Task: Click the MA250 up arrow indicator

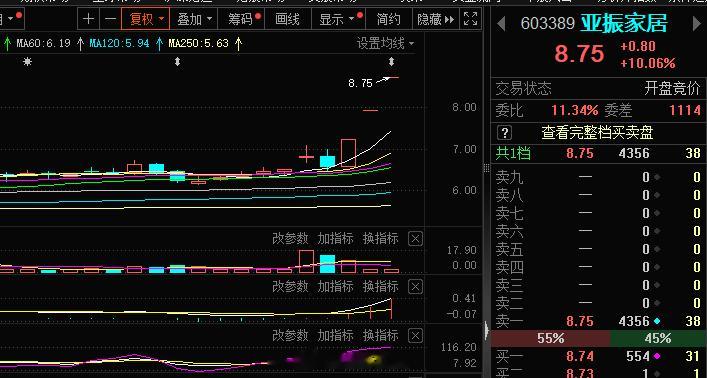Action: pos(239,44)
